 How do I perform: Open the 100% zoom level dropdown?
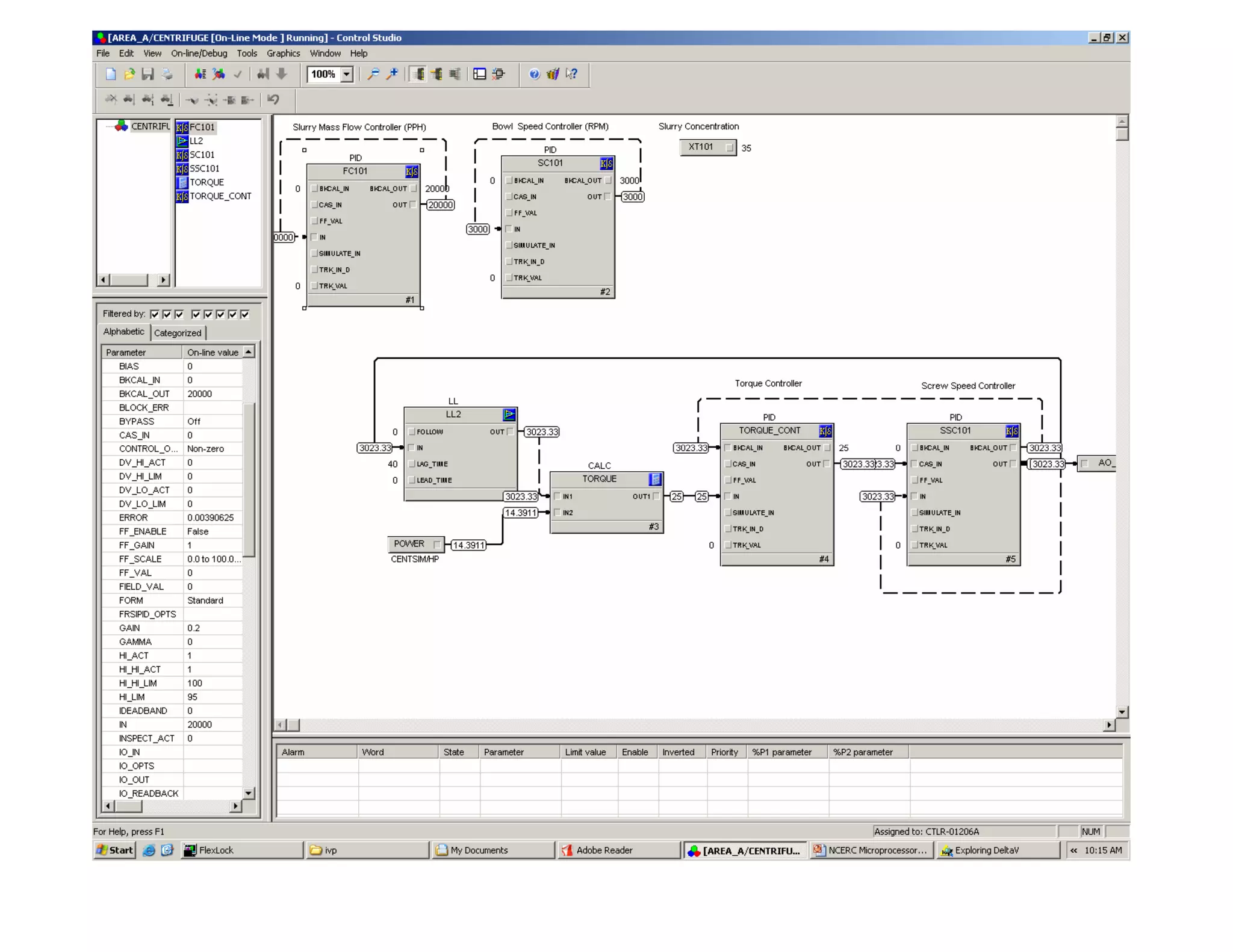[347, 74]
